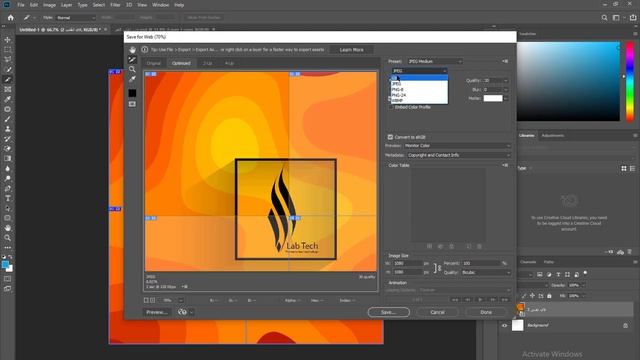Image resolution: width=640 pixels, height=360 pixels.
Task: Select the Clone Stamp tool
Action: 7,129
